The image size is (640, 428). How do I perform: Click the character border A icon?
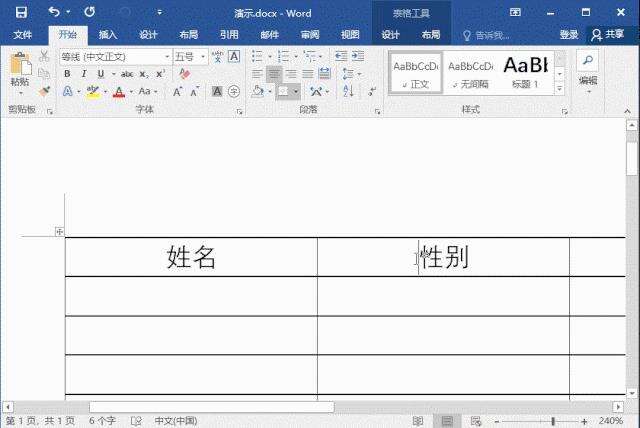(234, 56)
